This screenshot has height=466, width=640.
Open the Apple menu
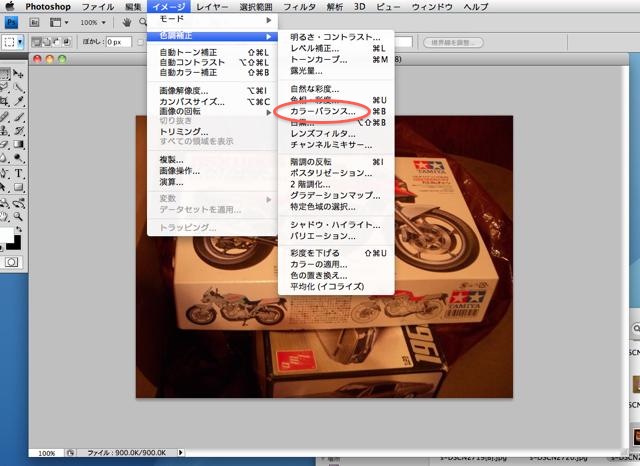coord(12,7)
